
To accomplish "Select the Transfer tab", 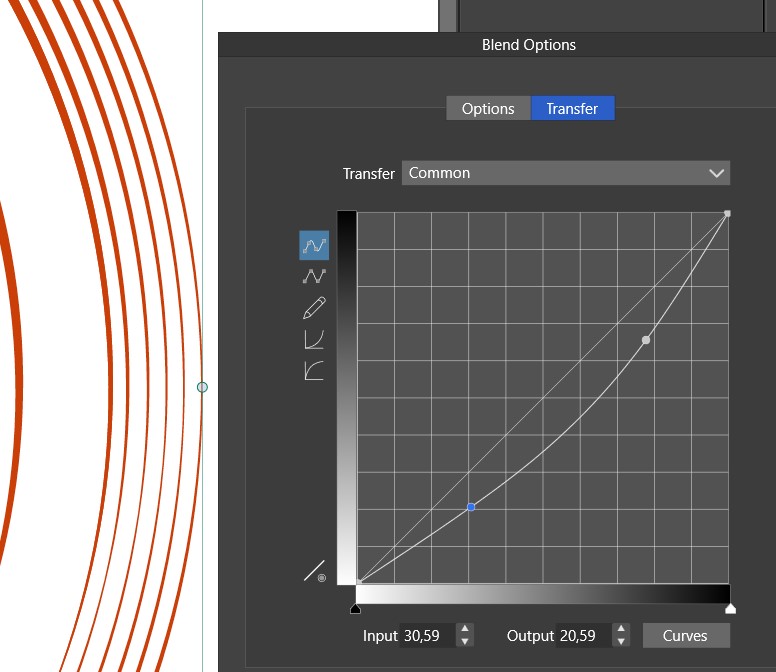I will click(572, 109).
